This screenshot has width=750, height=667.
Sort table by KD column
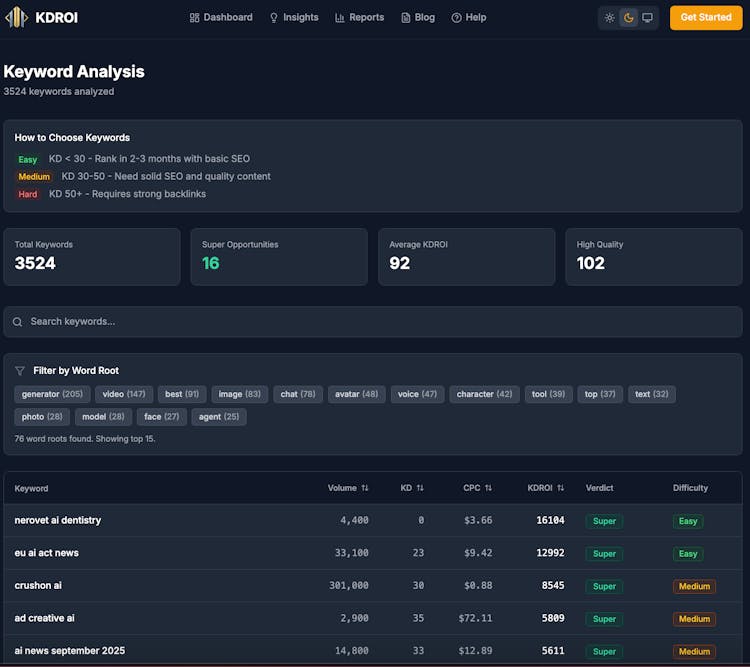412,488
